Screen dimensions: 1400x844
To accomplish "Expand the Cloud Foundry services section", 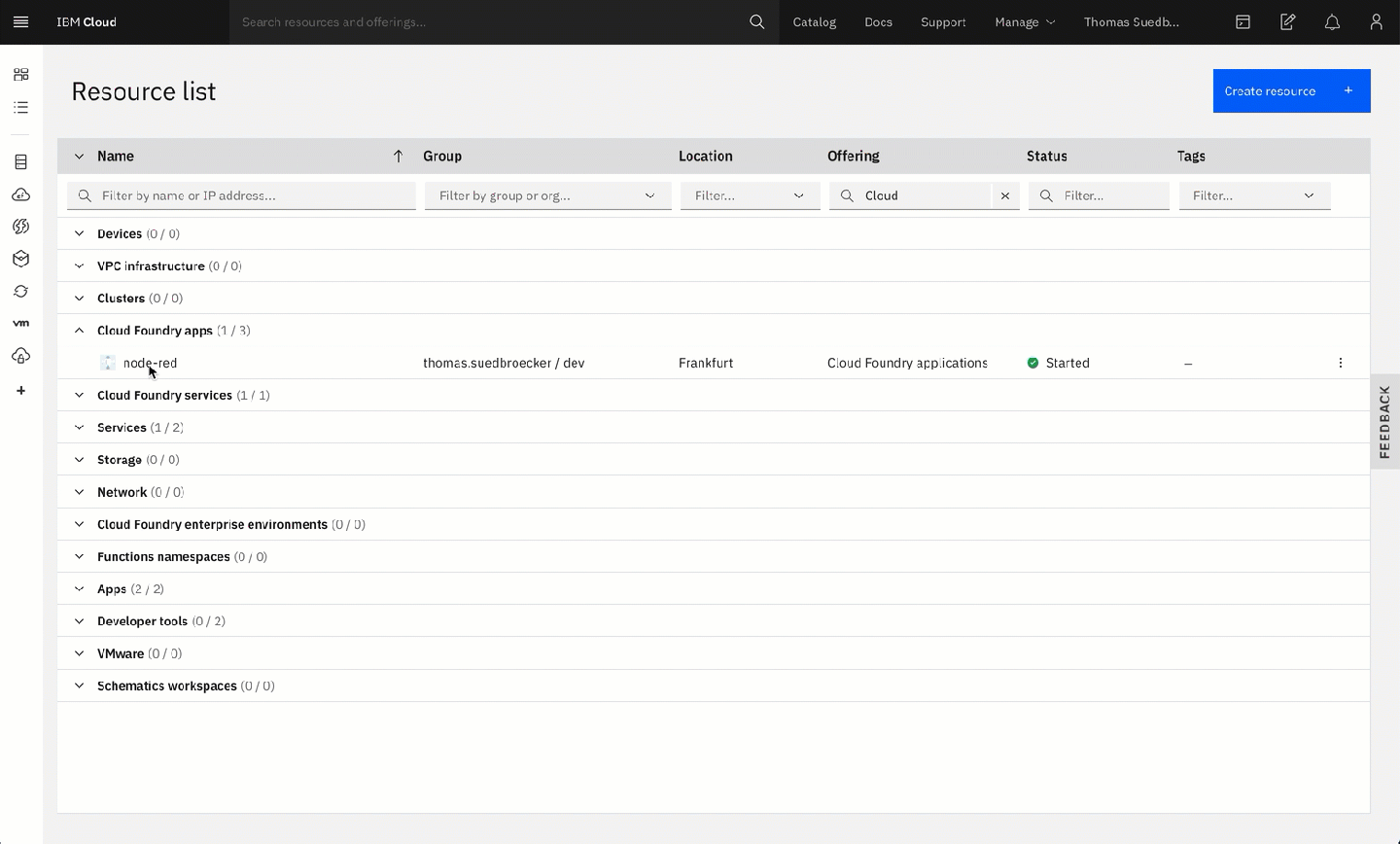I will point(80,395).
